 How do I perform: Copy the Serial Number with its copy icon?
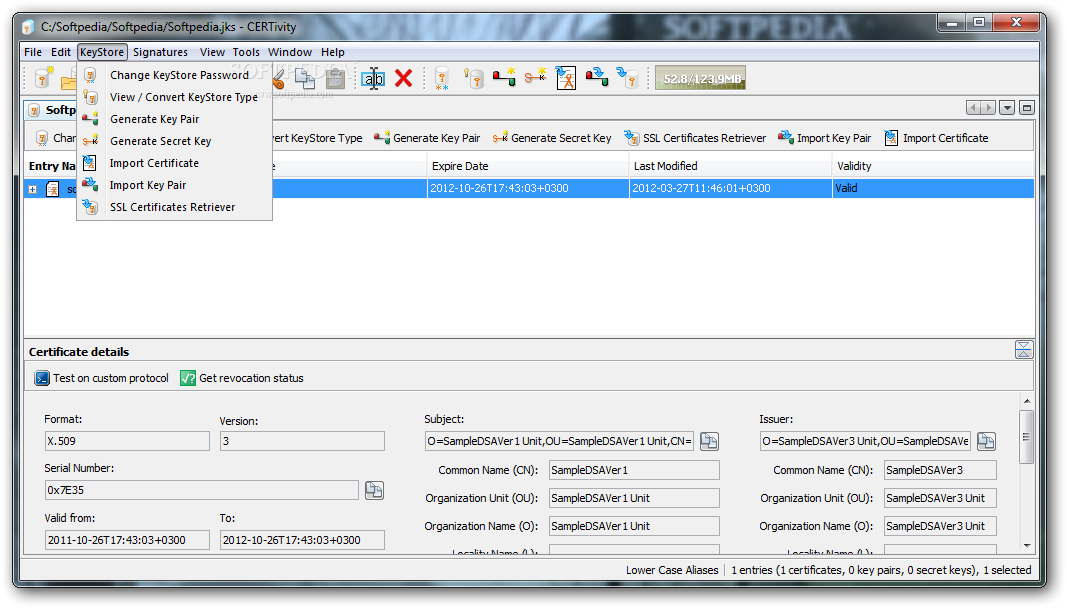[x=374, y=490]
